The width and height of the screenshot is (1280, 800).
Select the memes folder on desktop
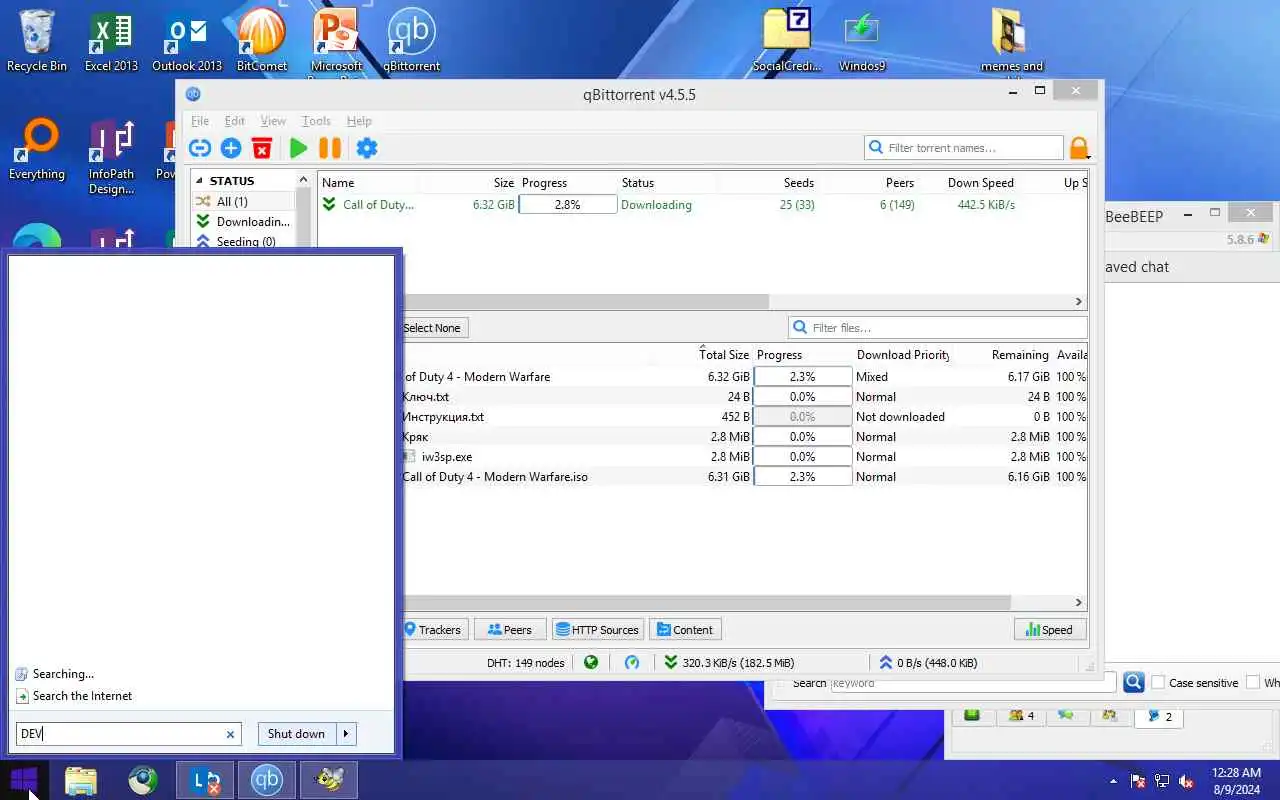pyautogui.click(x=1011, y=42)
